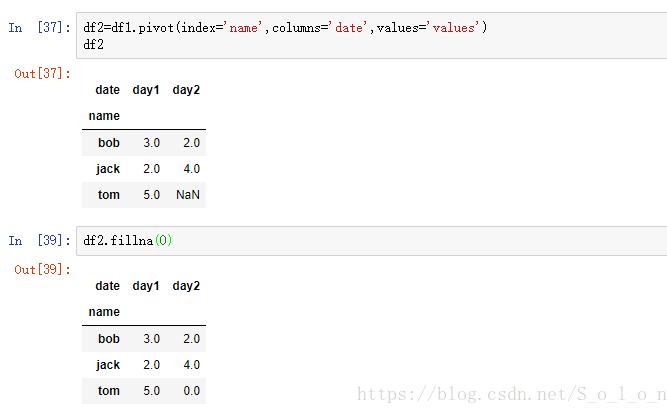This screenshot has width=667, height=410.
Task: Click the Out[39] output prompt
Action: coord(42,270)
